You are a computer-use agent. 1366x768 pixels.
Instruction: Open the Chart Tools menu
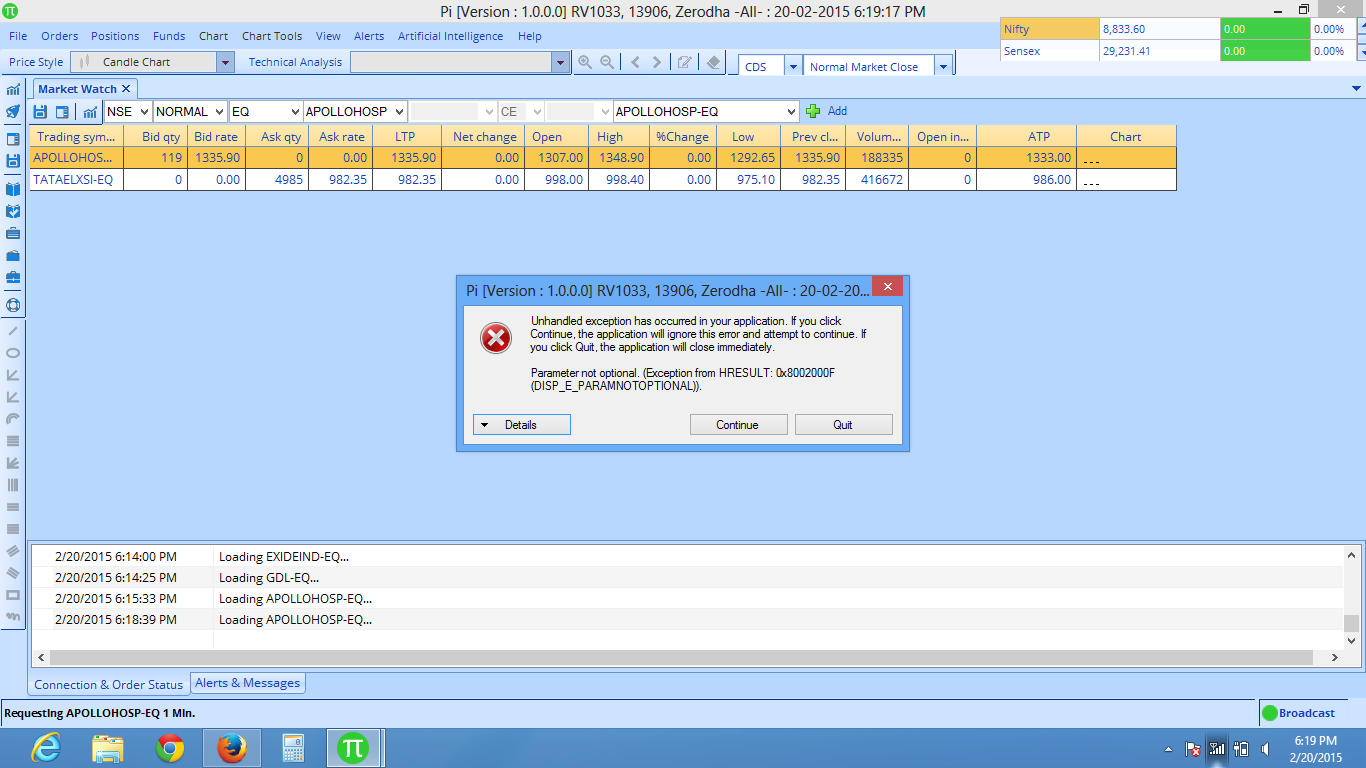[x=272, y=36]
